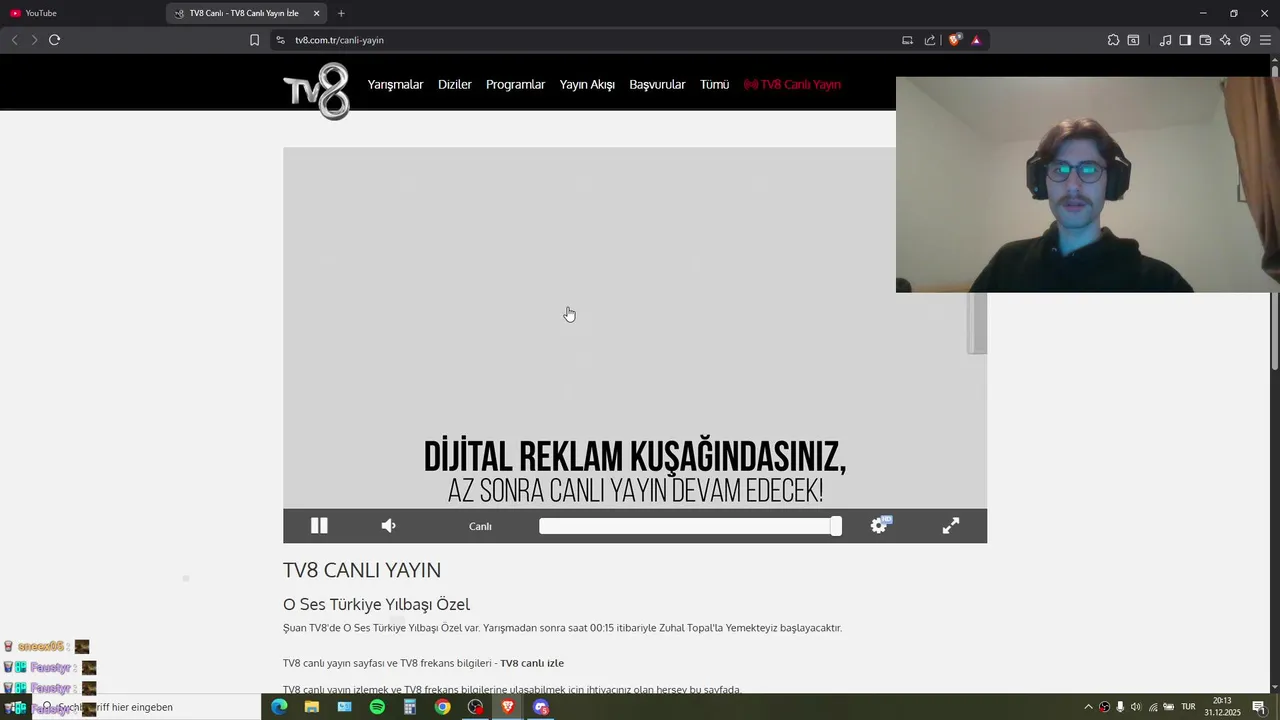Open the Brave VPN shield icon

tap(1245, 40)
